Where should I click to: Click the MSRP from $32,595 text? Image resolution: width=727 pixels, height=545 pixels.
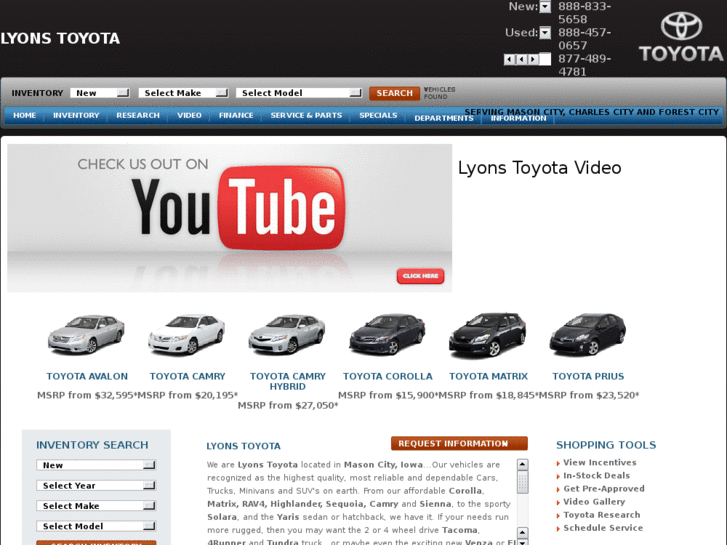[x=87, y=395]
